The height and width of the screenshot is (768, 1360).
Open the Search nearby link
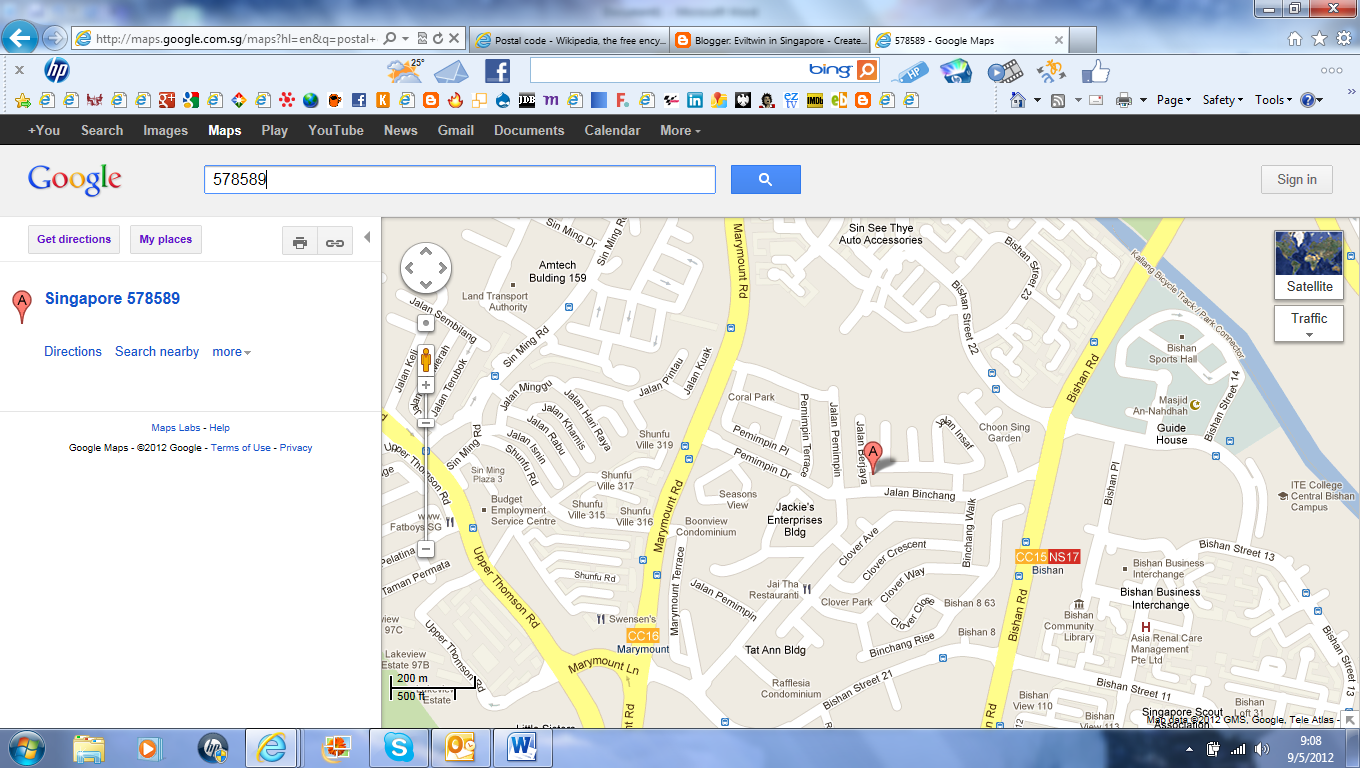(157, 351)
